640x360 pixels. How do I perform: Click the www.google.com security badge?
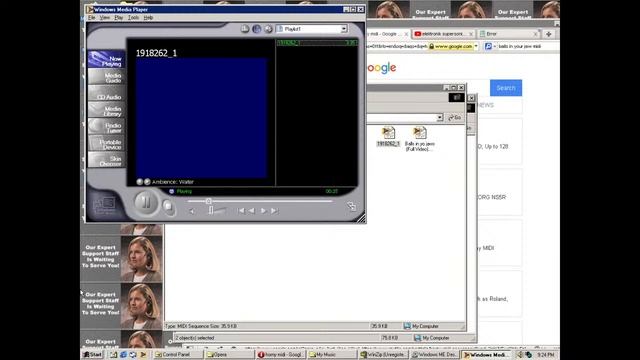(451, 47)
